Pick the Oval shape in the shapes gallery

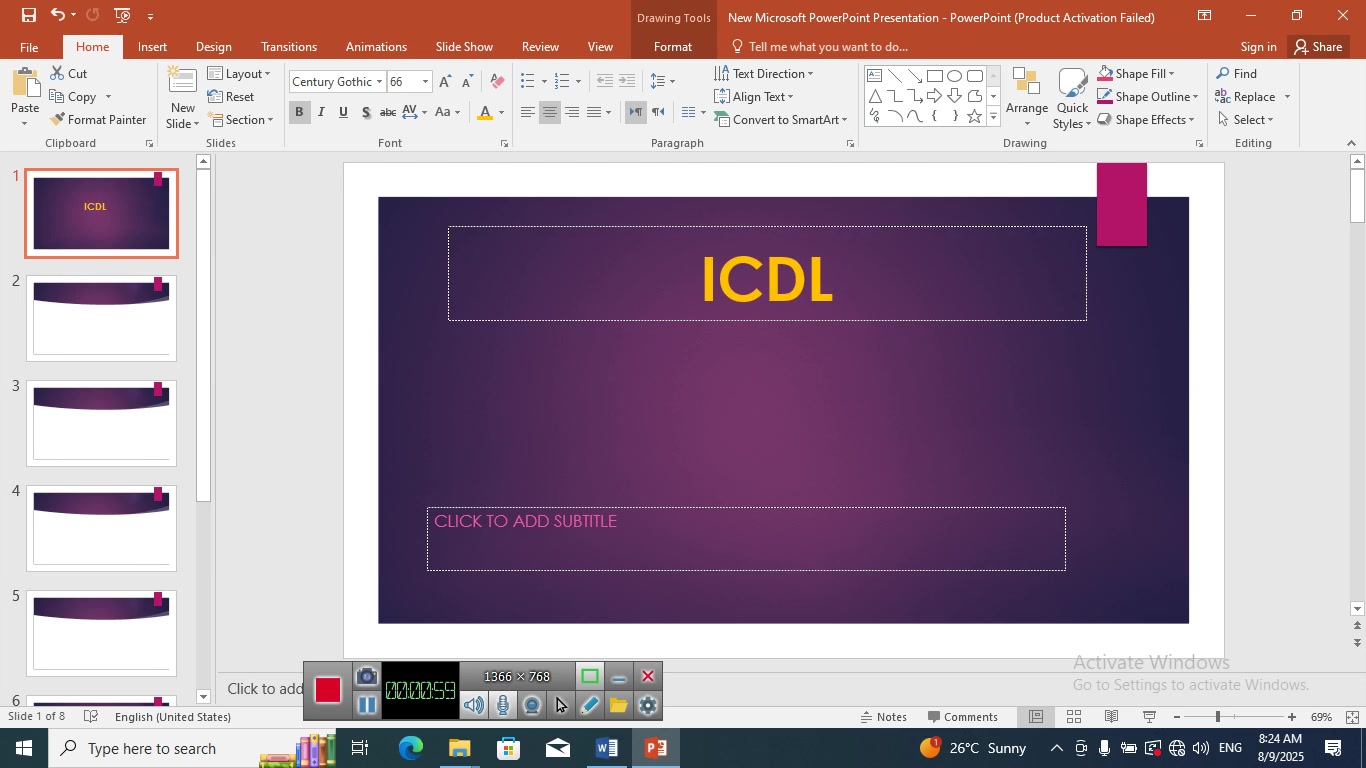click(x=954, y=76)
